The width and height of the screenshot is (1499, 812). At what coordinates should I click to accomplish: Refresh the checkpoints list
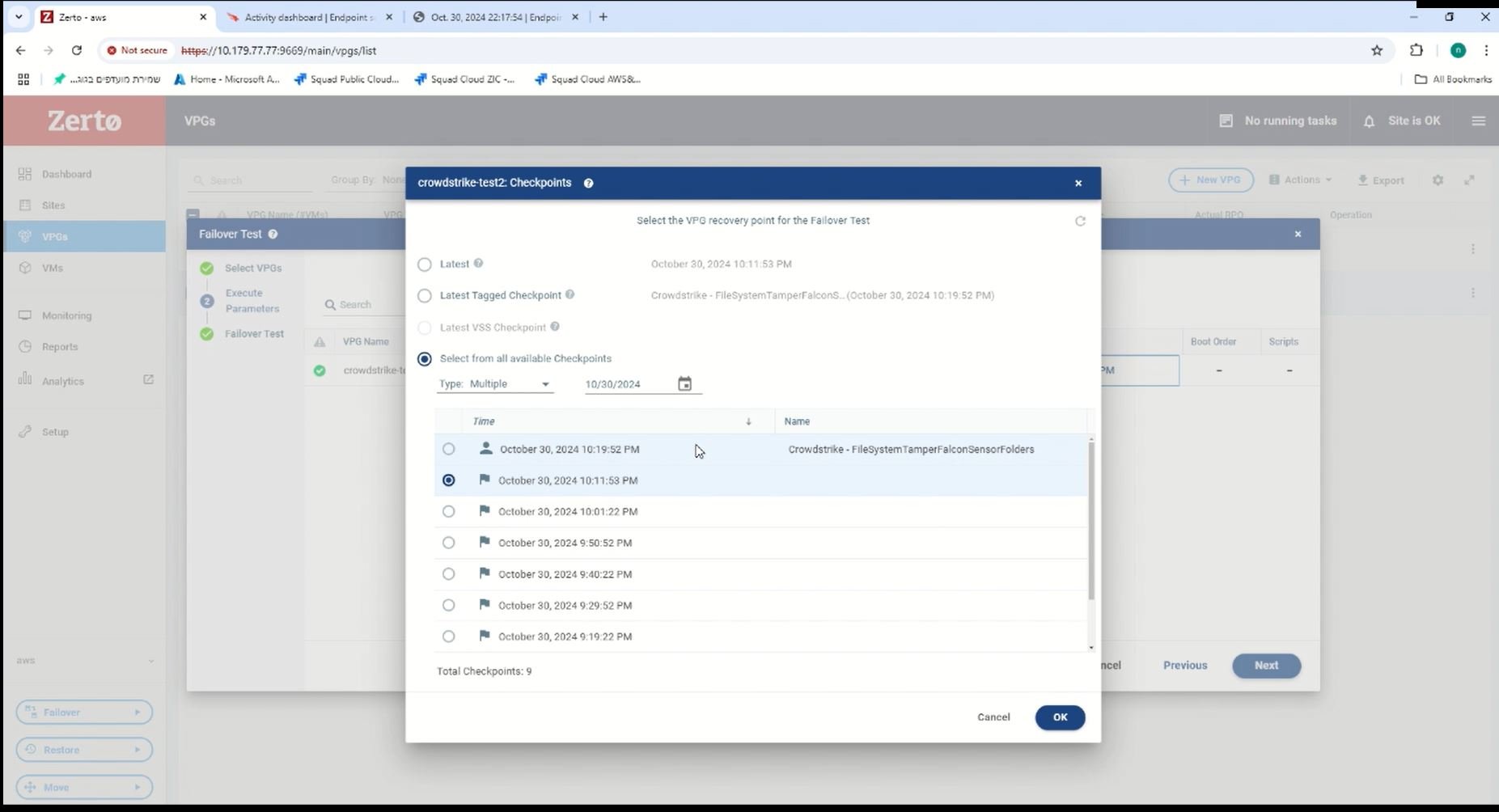[x=1080, y=221]
